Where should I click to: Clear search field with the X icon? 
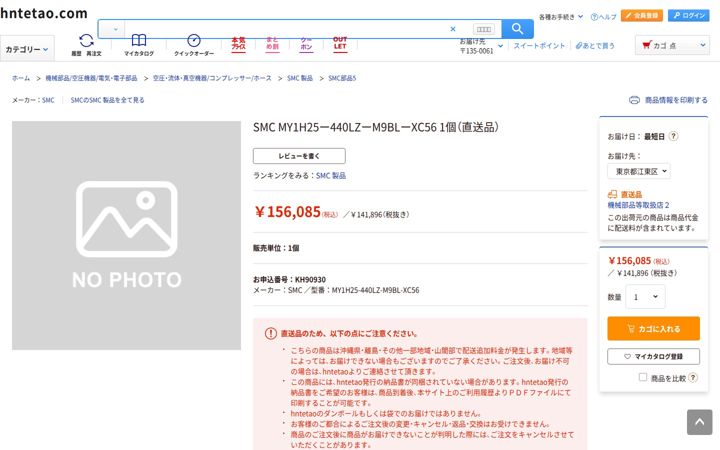click(453, 29)
